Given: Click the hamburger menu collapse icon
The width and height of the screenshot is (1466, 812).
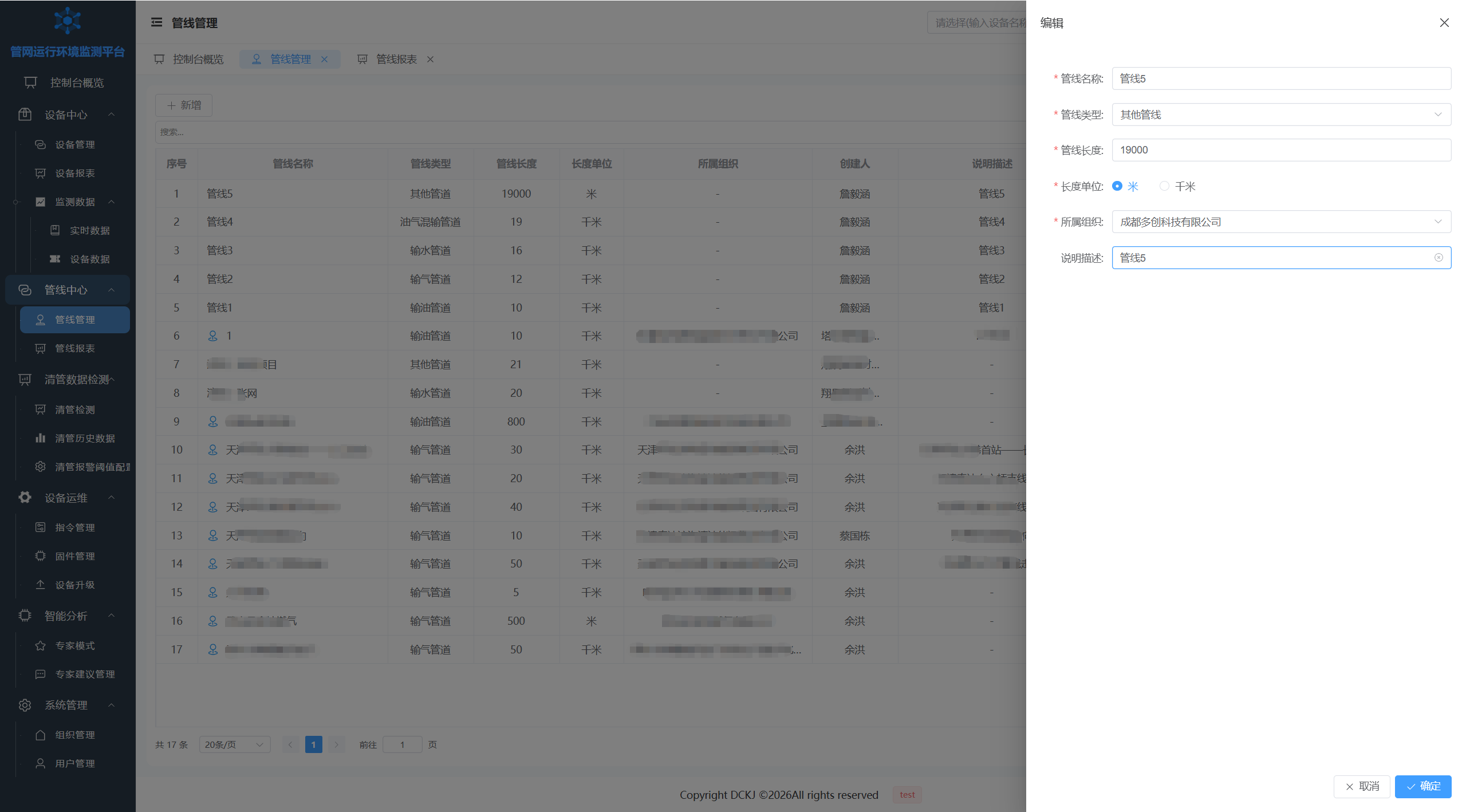Looking at the screenshot, I should (156, 22).
